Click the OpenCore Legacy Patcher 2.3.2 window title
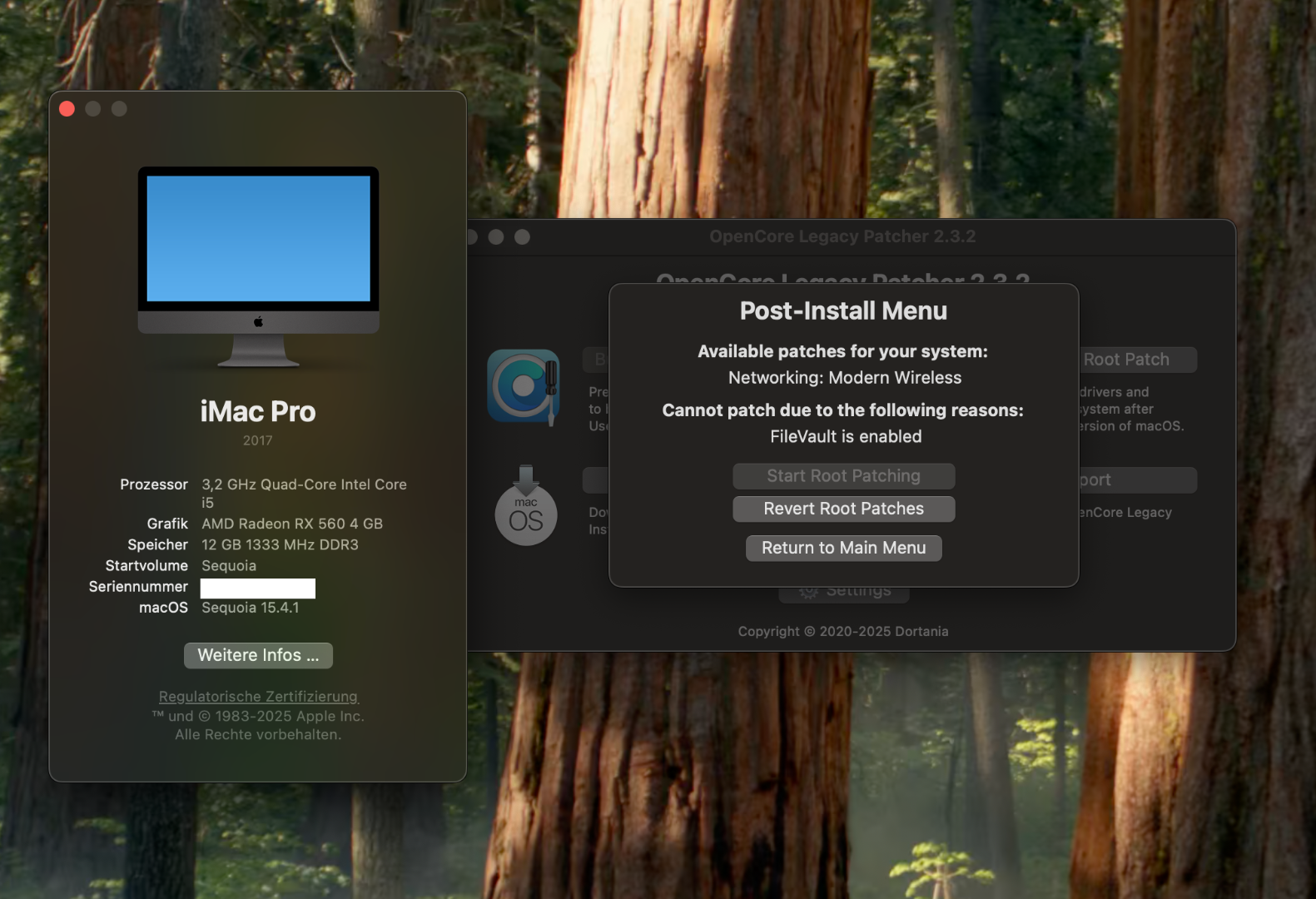Viewport: 1316px width, 899px height. pos(842,236)
